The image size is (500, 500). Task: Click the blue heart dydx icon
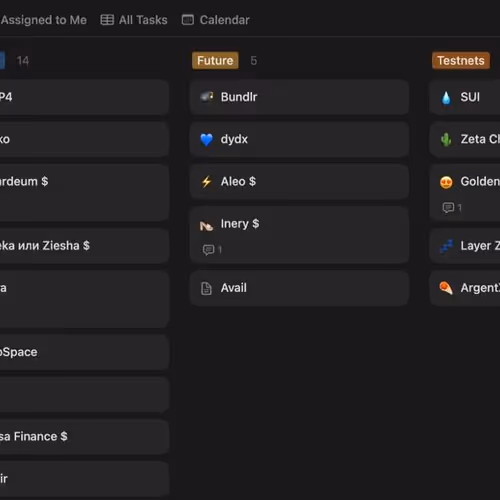pos(206,139)
